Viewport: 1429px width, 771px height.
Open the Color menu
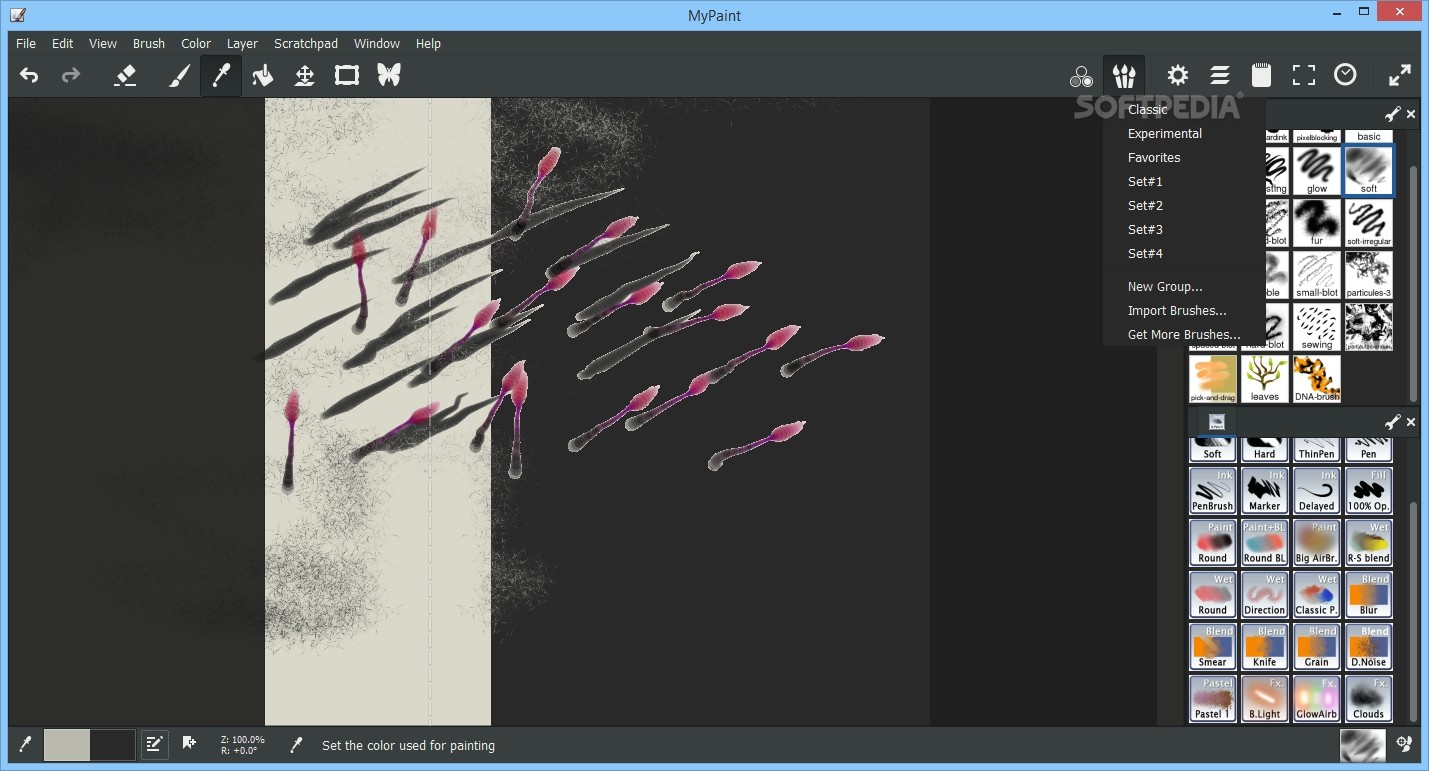196,43
